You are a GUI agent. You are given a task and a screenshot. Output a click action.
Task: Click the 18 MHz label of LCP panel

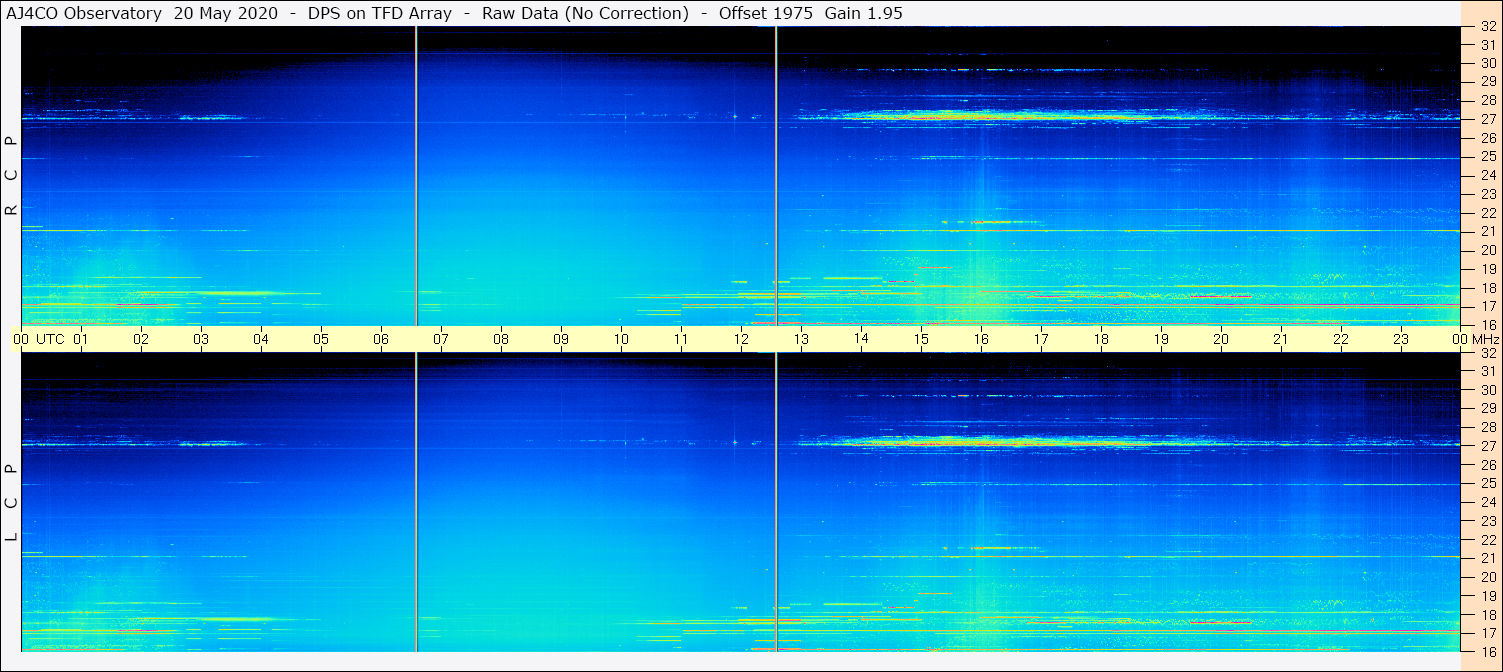tap(1487, 614)
